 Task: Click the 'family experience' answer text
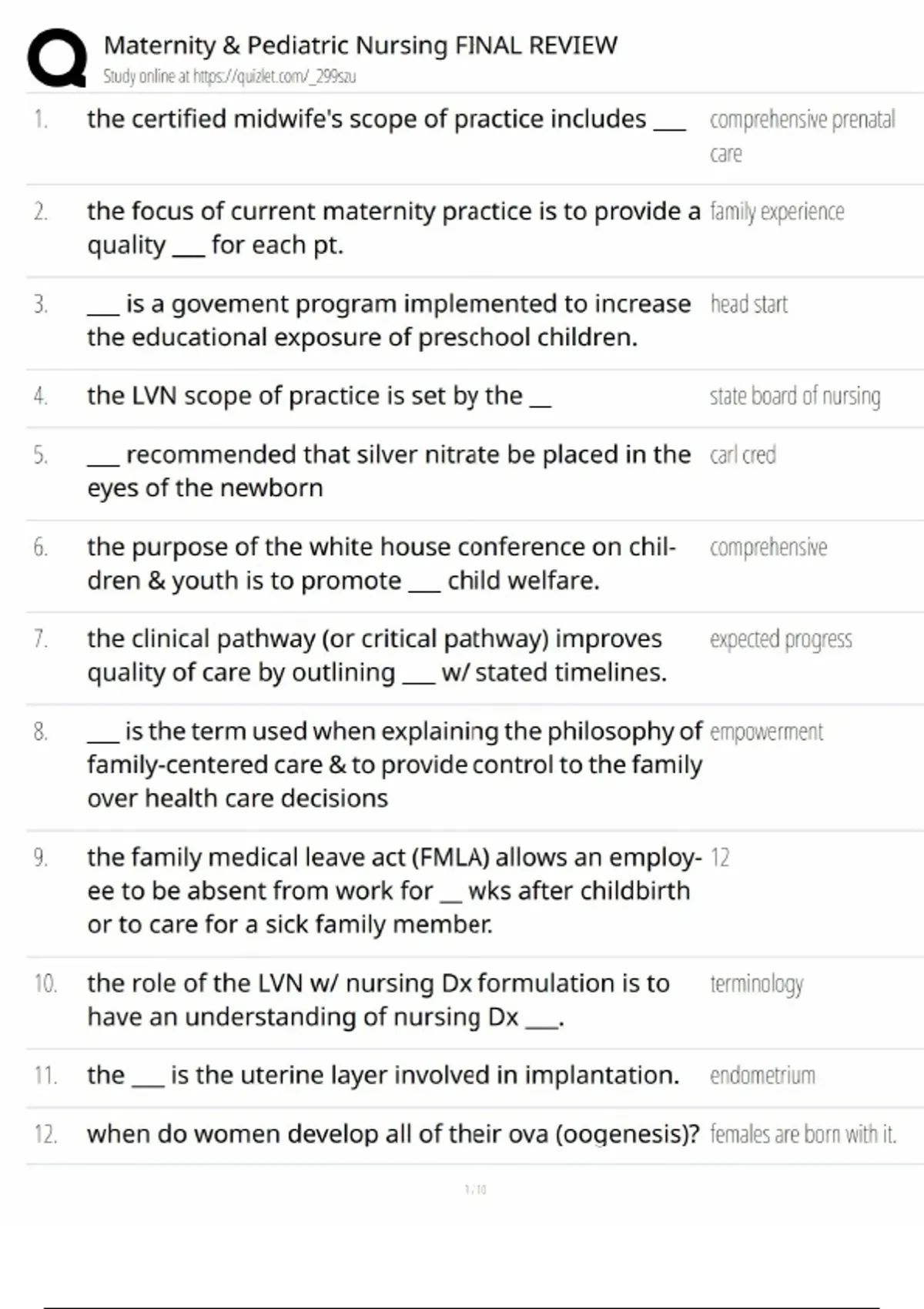(777, 212)
